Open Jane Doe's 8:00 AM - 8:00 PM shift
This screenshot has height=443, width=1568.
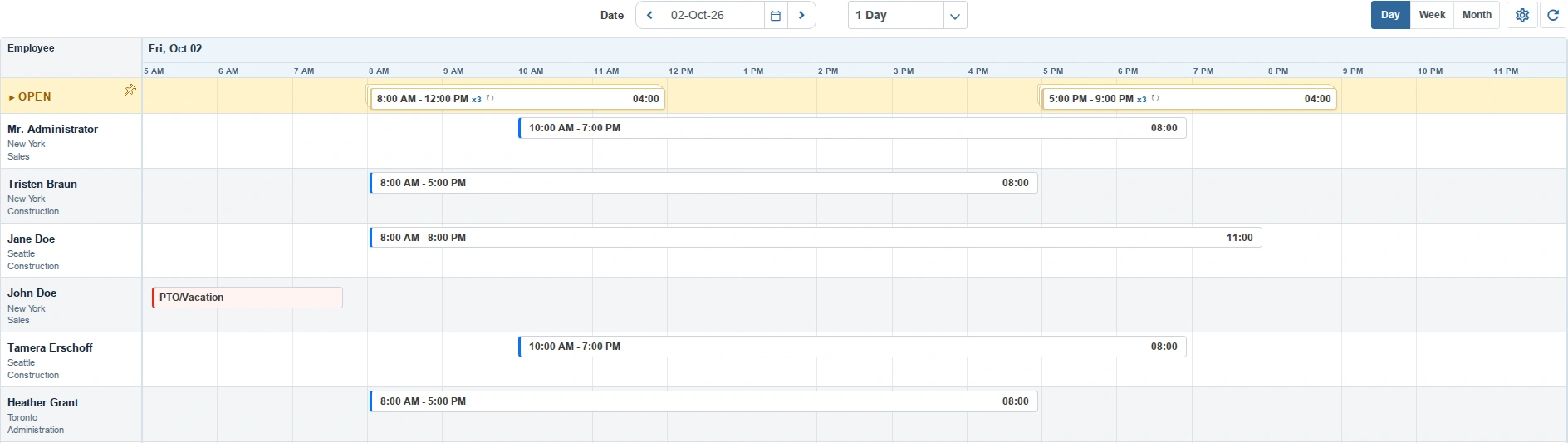(x=816, y=238)
